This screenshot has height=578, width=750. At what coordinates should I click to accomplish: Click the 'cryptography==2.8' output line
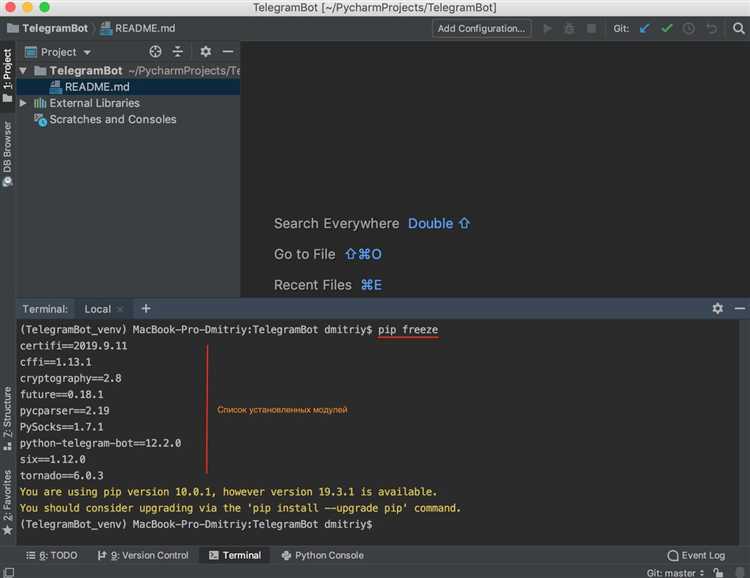pyautogui.click(x=71, y=378)
